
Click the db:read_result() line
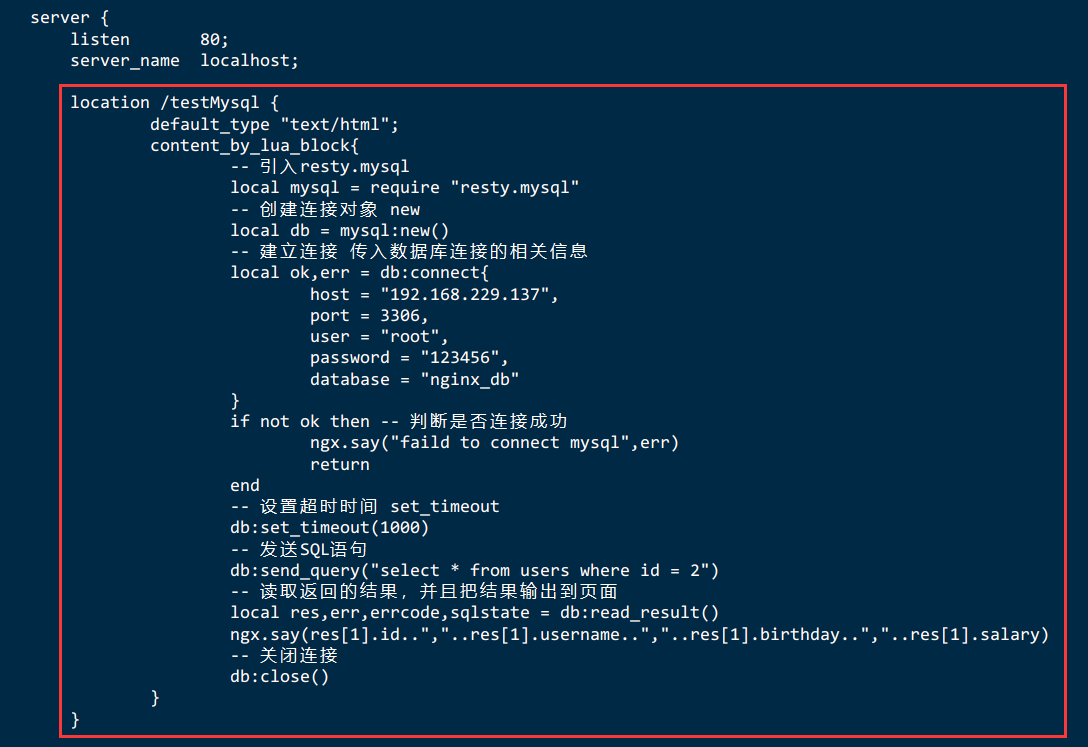pos(474,612)
